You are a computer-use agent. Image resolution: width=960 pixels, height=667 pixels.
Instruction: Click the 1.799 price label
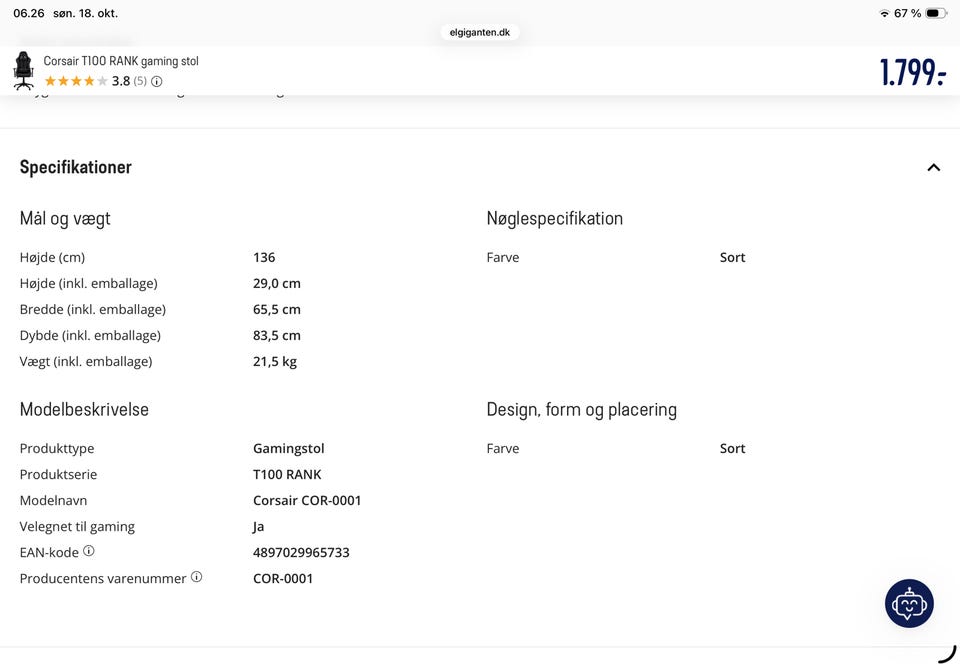click(x=912, y=72)
